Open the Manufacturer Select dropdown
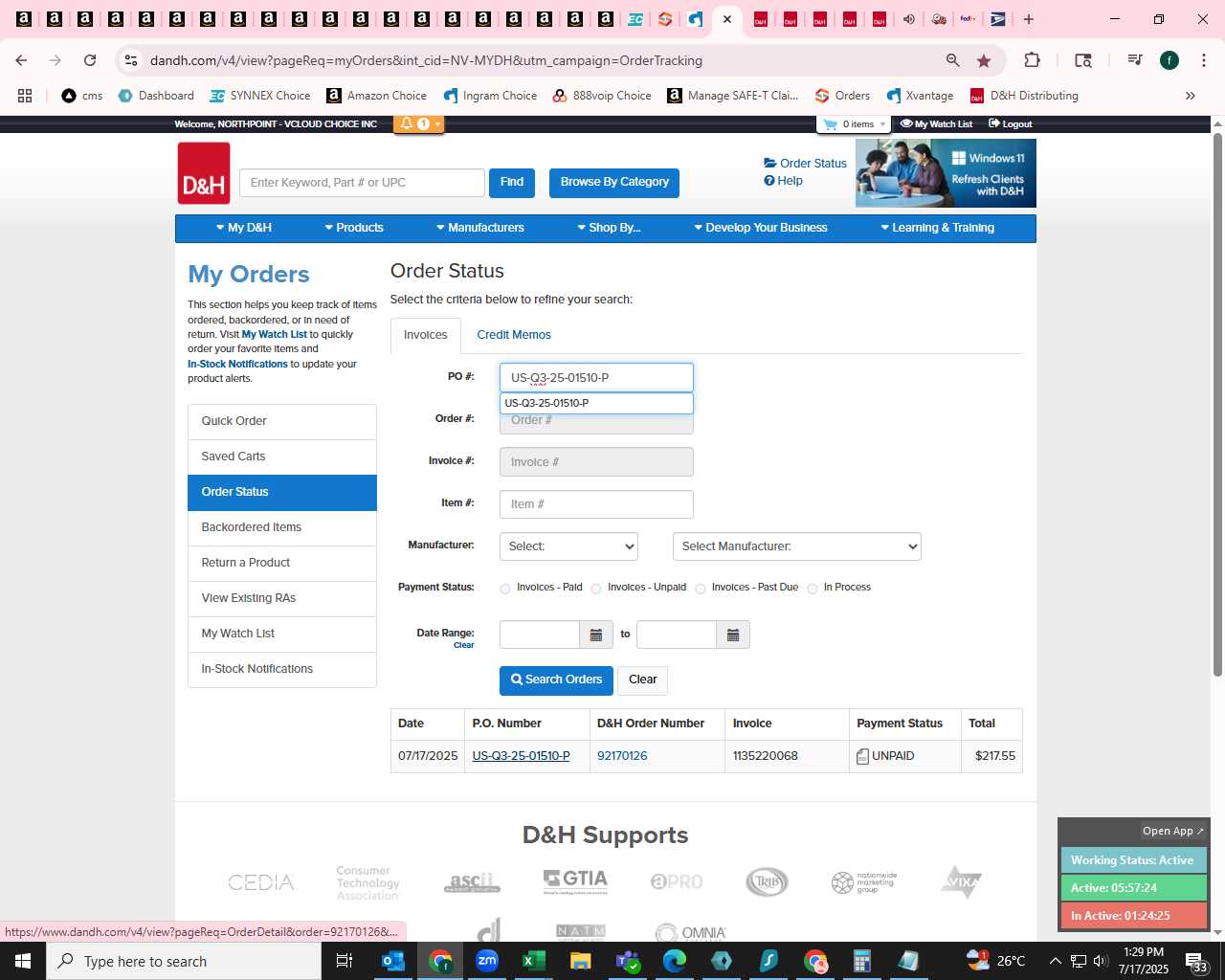 coord(568,546)
